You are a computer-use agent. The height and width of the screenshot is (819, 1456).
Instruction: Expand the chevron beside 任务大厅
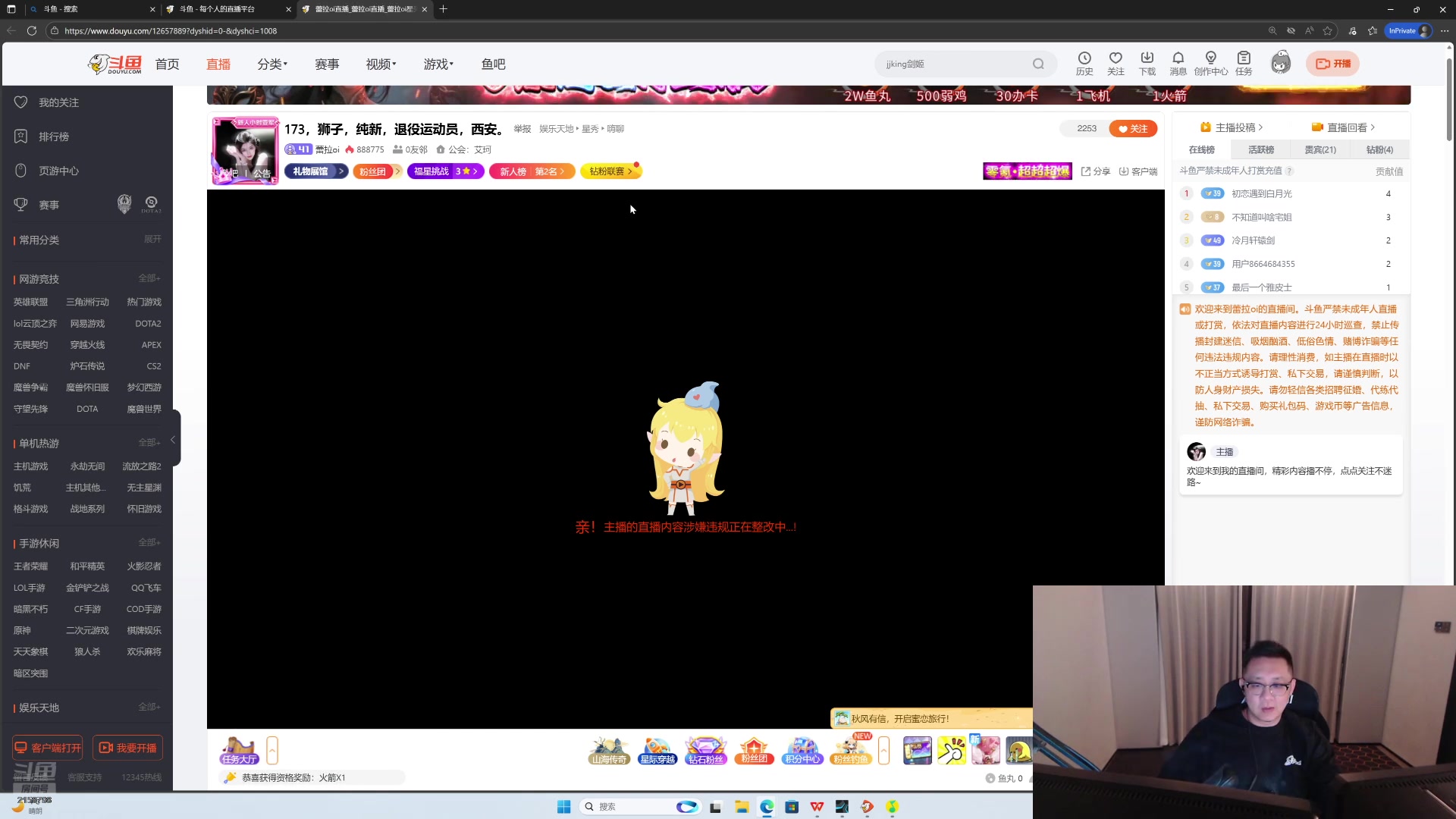272,750
